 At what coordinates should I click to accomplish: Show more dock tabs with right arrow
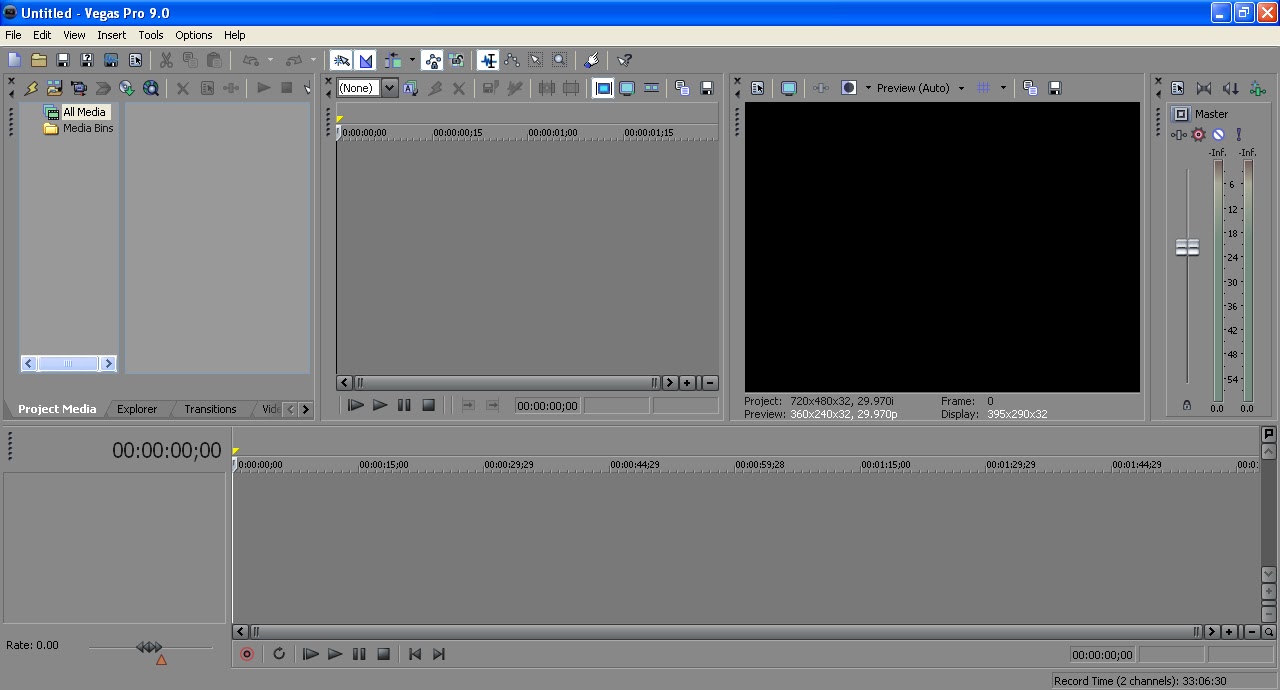[x=305, y=409]
